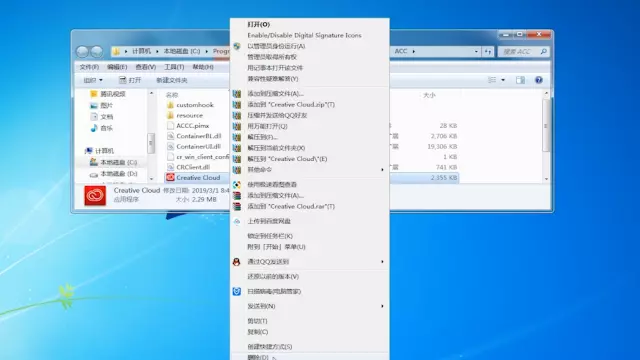Click the Creative Cloud red app icon in details pane
640x360 pixels.
[95, 196]
